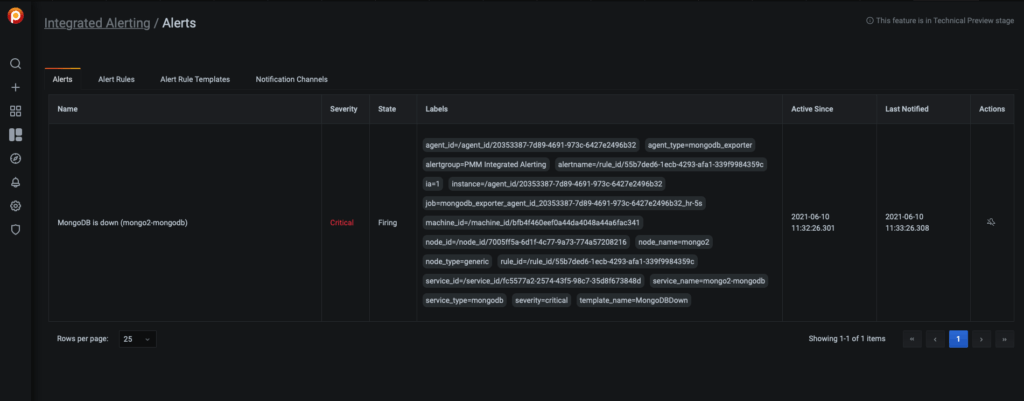Open the Rows per page dropdown
Screen dimensions: 1024x401
(x=137, y=339)
